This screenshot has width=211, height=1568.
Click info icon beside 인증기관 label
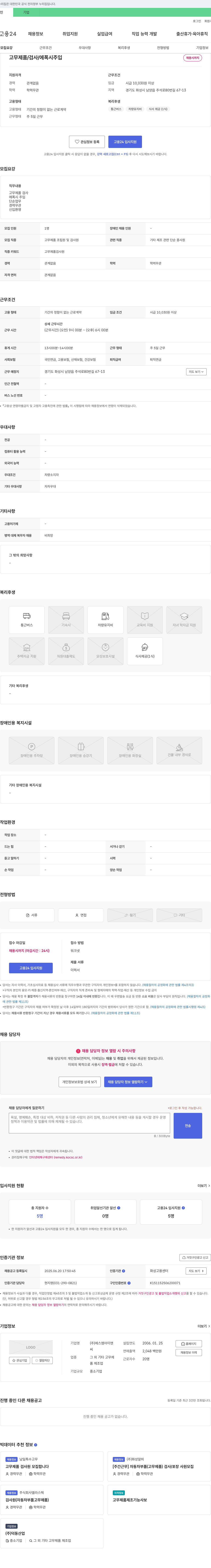pyautogui.click(x=124, y=1271)
